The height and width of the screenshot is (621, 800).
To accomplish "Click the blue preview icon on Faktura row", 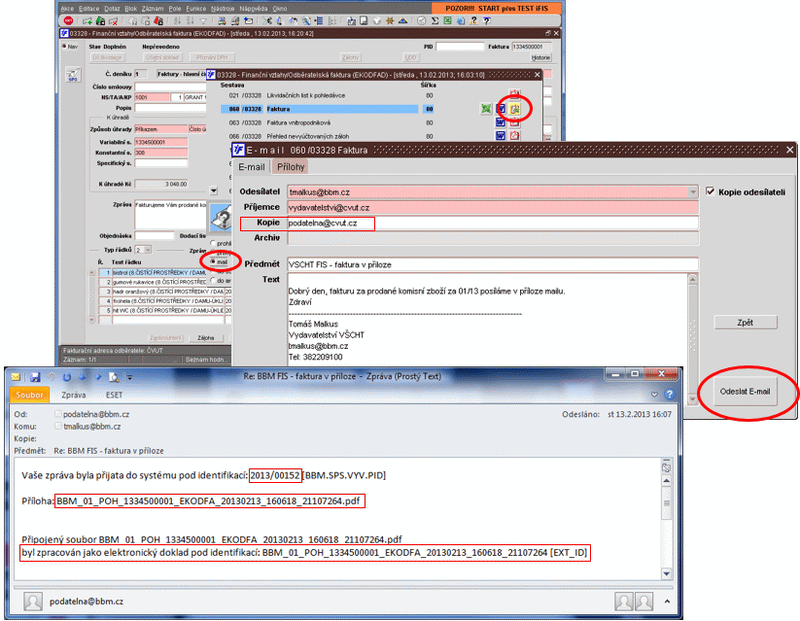I will [x=501, y=109].
